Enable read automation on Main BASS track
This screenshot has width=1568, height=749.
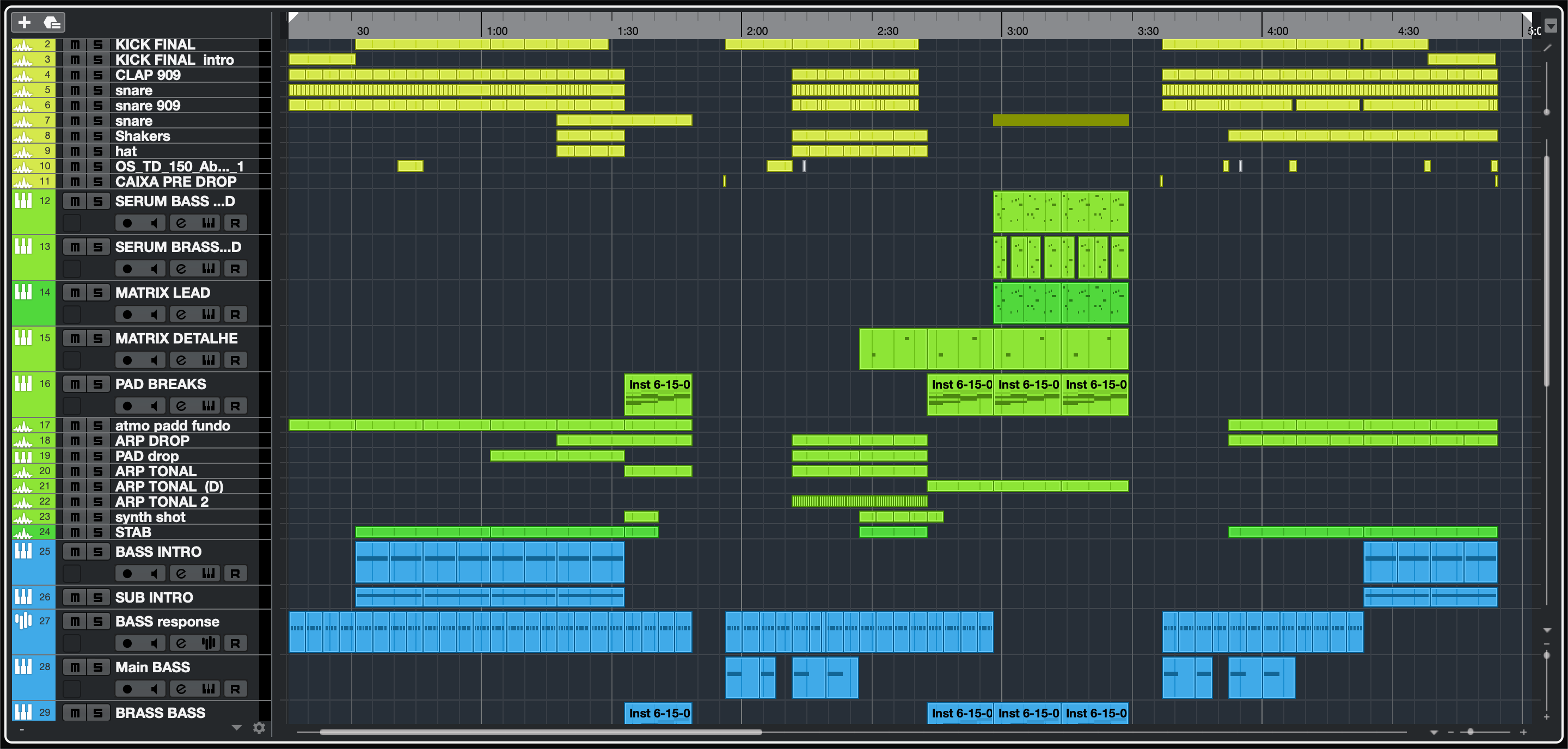pyautogui.click(x=235, y=689)
